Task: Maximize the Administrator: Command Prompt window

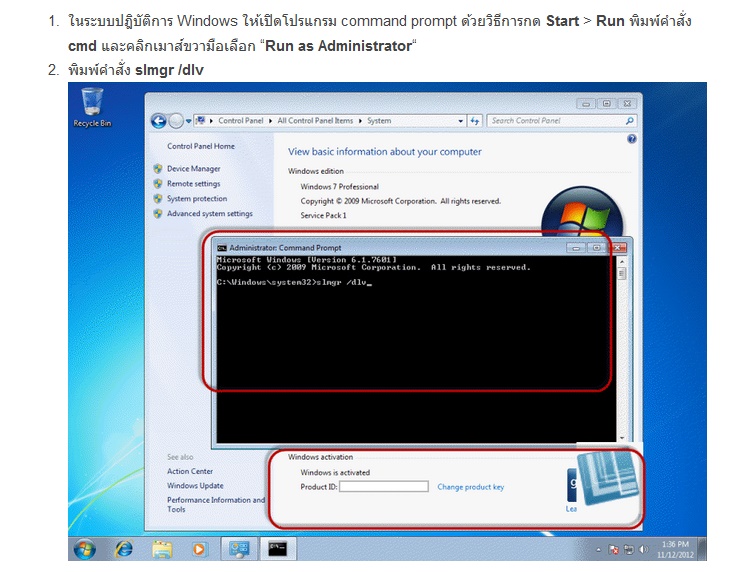Action: (x=596, y=248)
